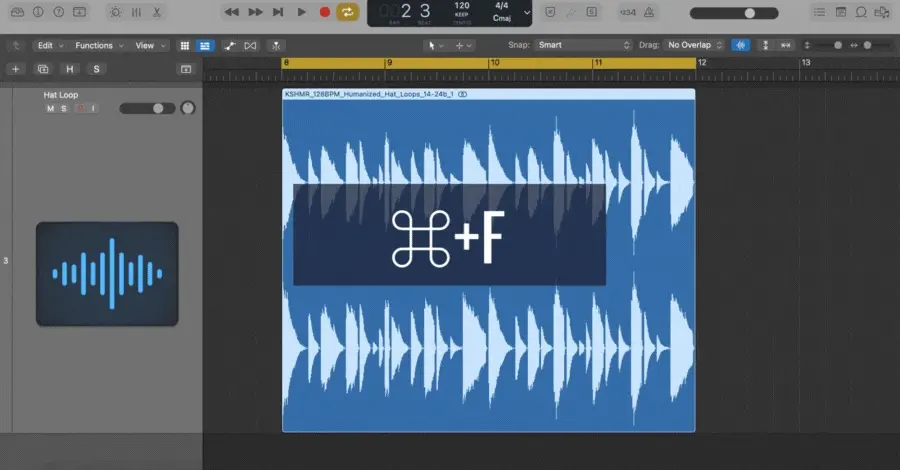Open the Loop Browser icon

[861, 12]
